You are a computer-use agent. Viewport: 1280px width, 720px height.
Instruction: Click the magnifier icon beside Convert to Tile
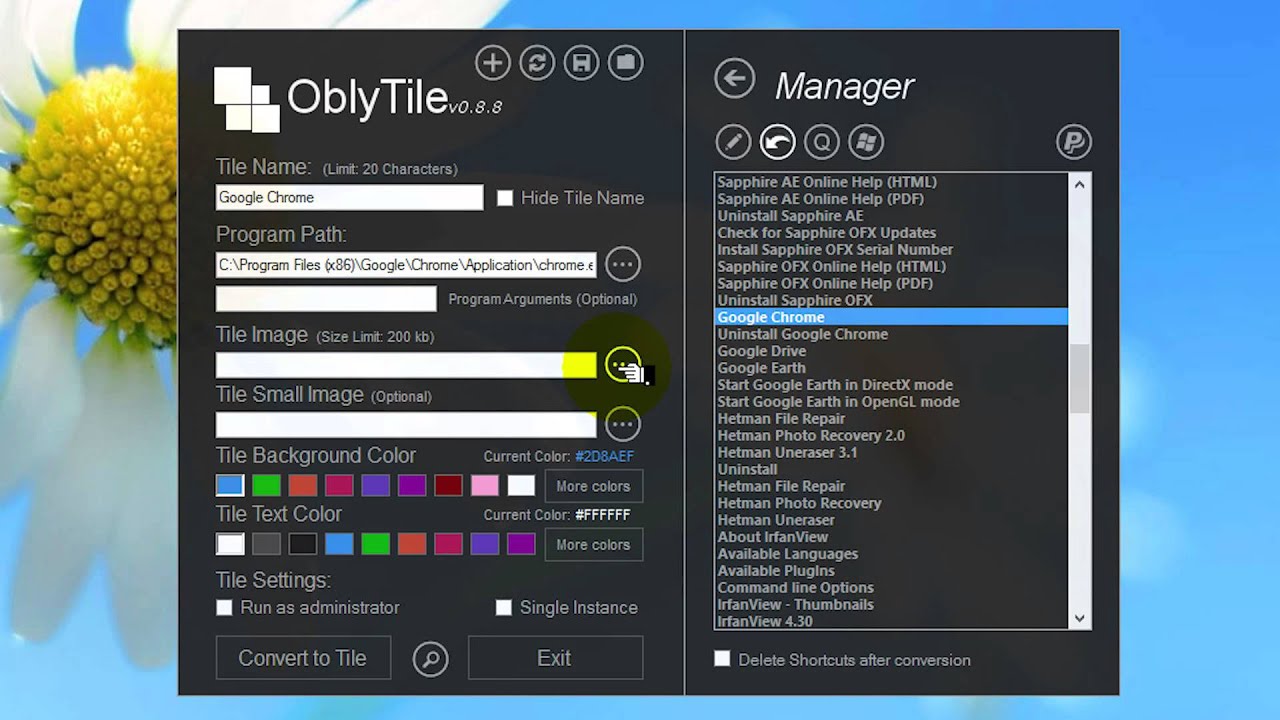click(431, 659)
